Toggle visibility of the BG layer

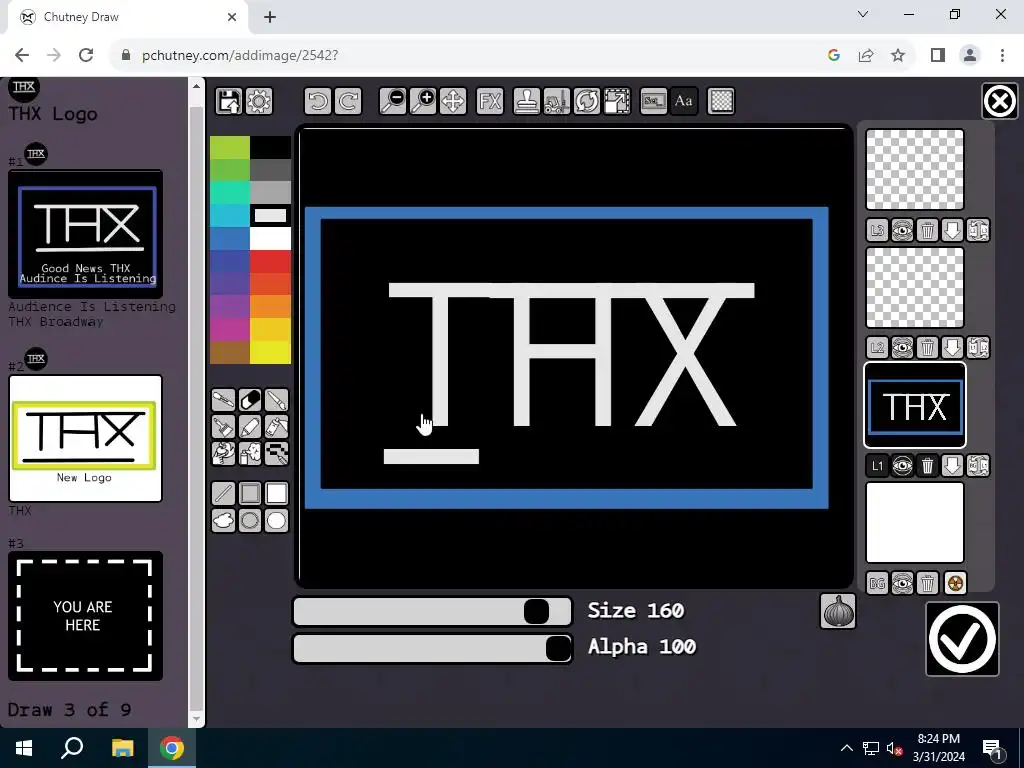pyautogui.click(x=903, y=583)
